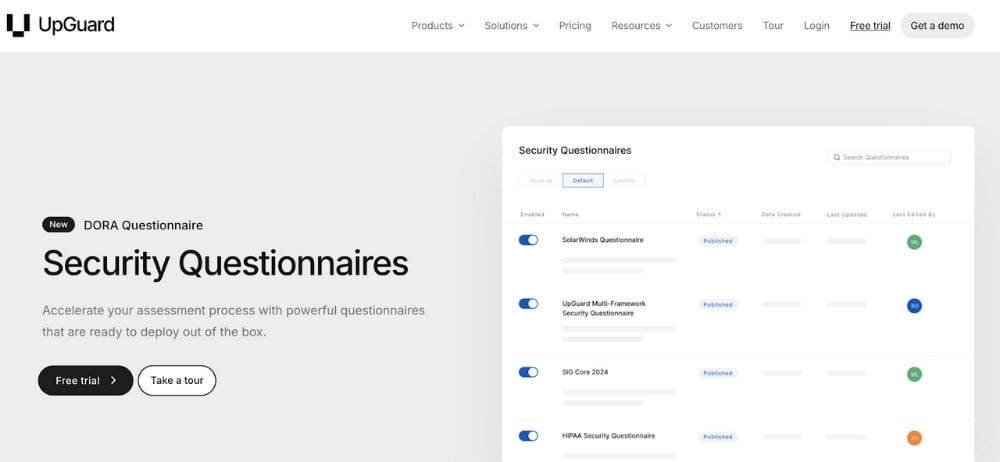This screenshot has height=462, width=1000.
Task: Switch to the Custom filter tab
Action: coord(624,181)
